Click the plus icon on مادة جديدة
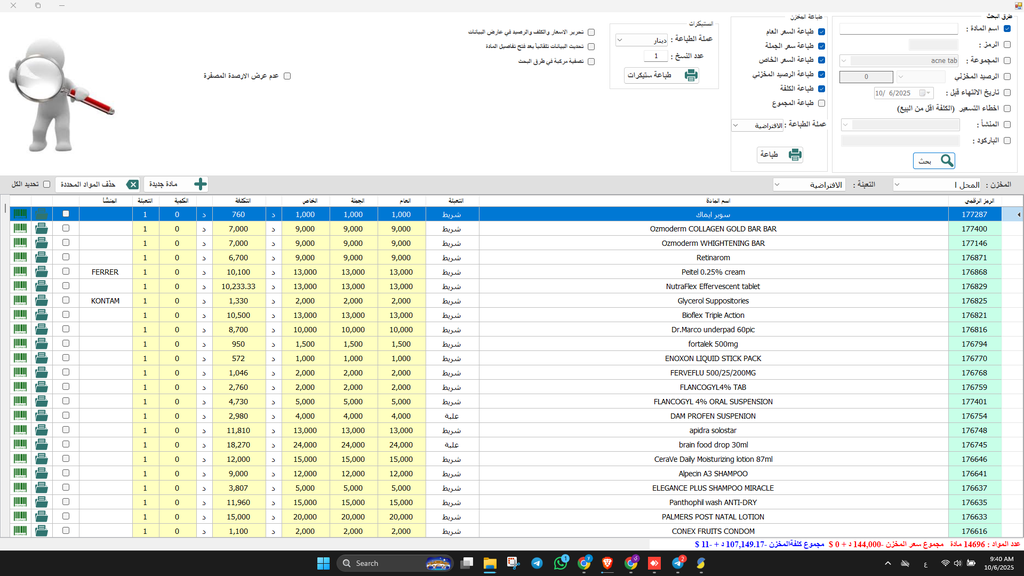The width and height of the screenshot is (1024, 576). (200, 184)
